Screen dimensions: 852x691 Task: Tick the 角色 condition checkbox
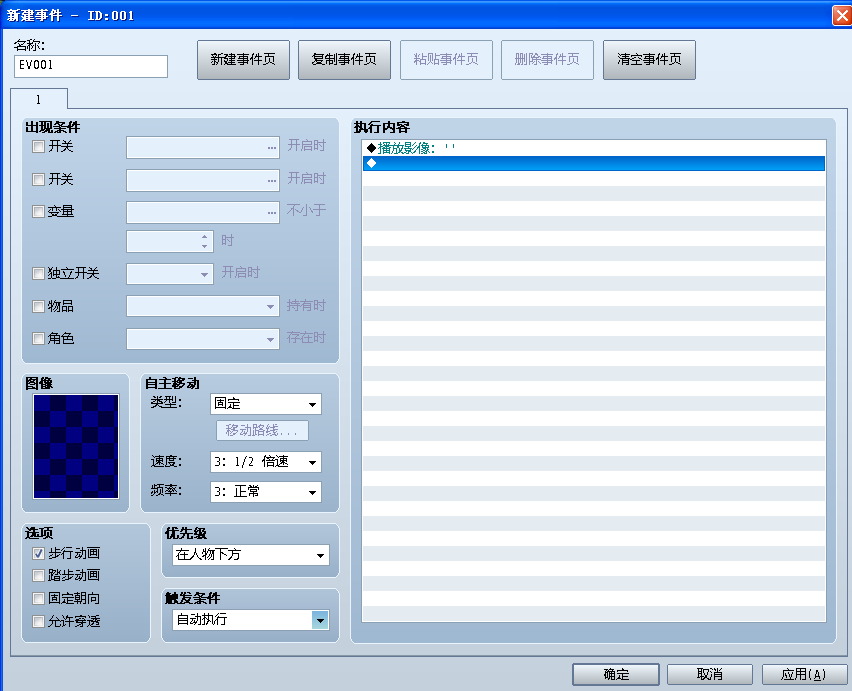point(38,338)
